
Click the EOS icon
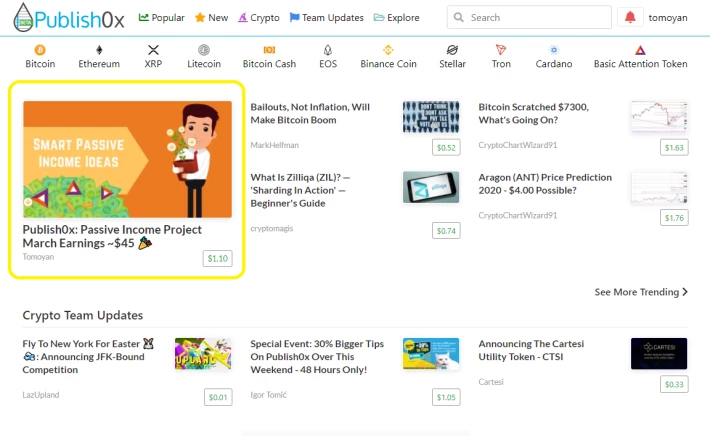click(328, 49)
